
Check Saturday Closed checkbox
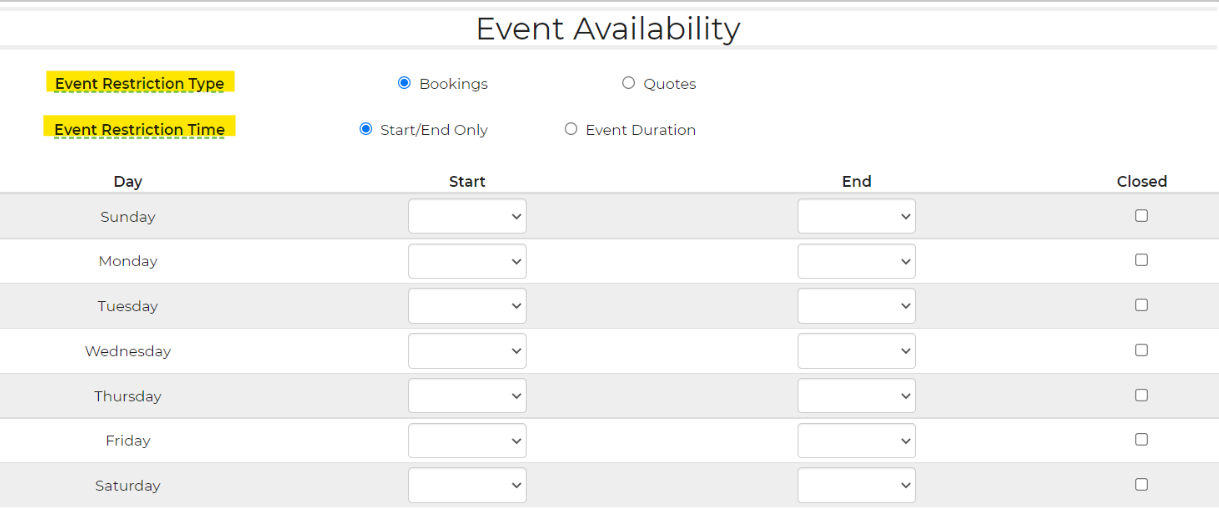[x=1141, y=484]
